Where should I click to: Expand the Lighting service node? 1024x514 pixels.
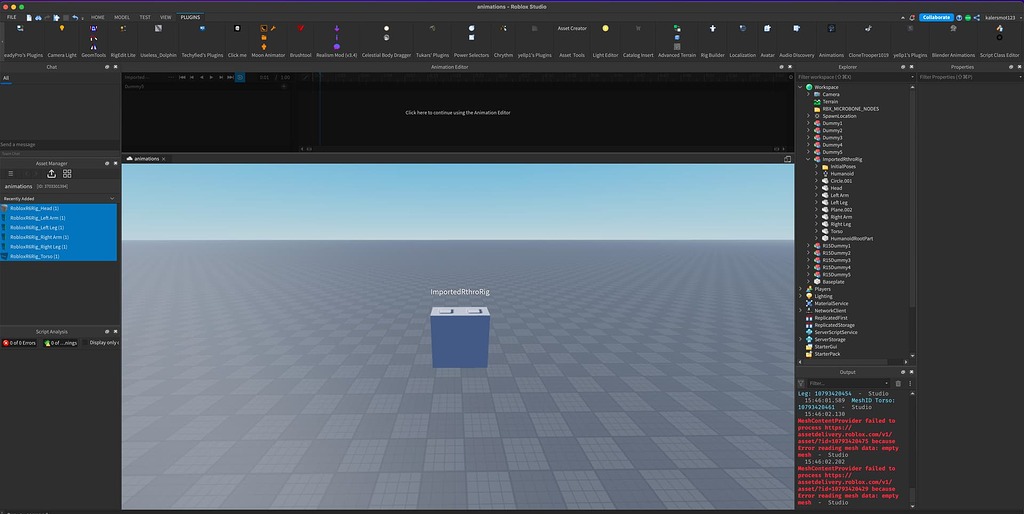[801, 296]
